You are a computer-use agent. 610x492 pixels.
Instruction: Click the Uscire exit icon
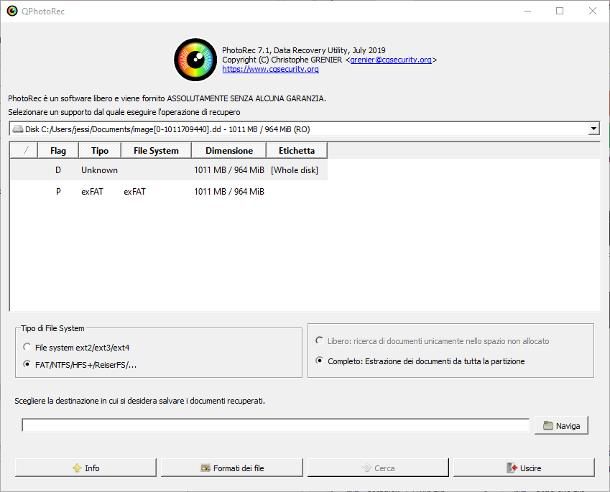point(512,468)
